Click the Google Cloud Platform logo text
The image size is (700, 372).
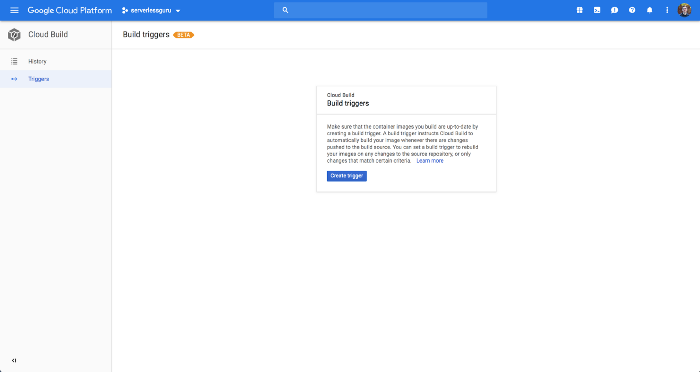(70, 10)
